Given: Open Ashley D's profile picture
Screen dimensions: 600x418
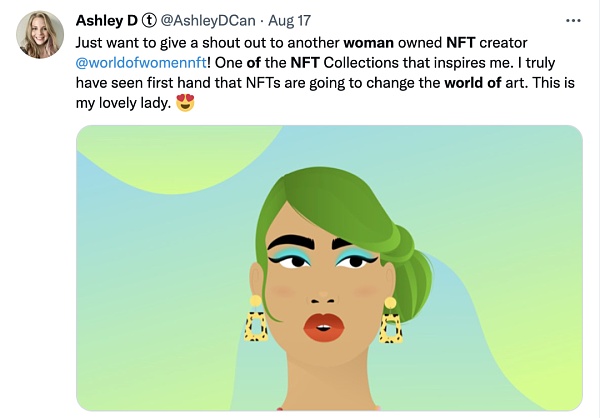Looking at the screenshot, I should (40, 35).
